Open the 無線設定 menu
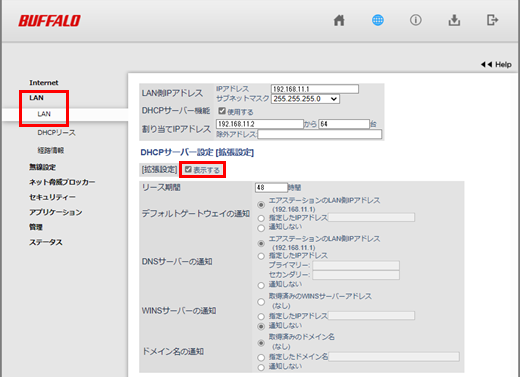The width and height of the screenshot is (520, 377). 42,167
